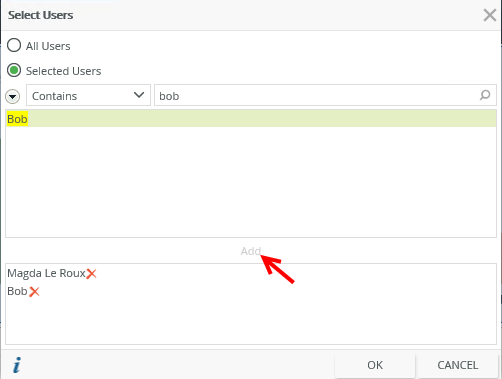
Task: Confirm the selection with OK
Action: coord(375,365)
